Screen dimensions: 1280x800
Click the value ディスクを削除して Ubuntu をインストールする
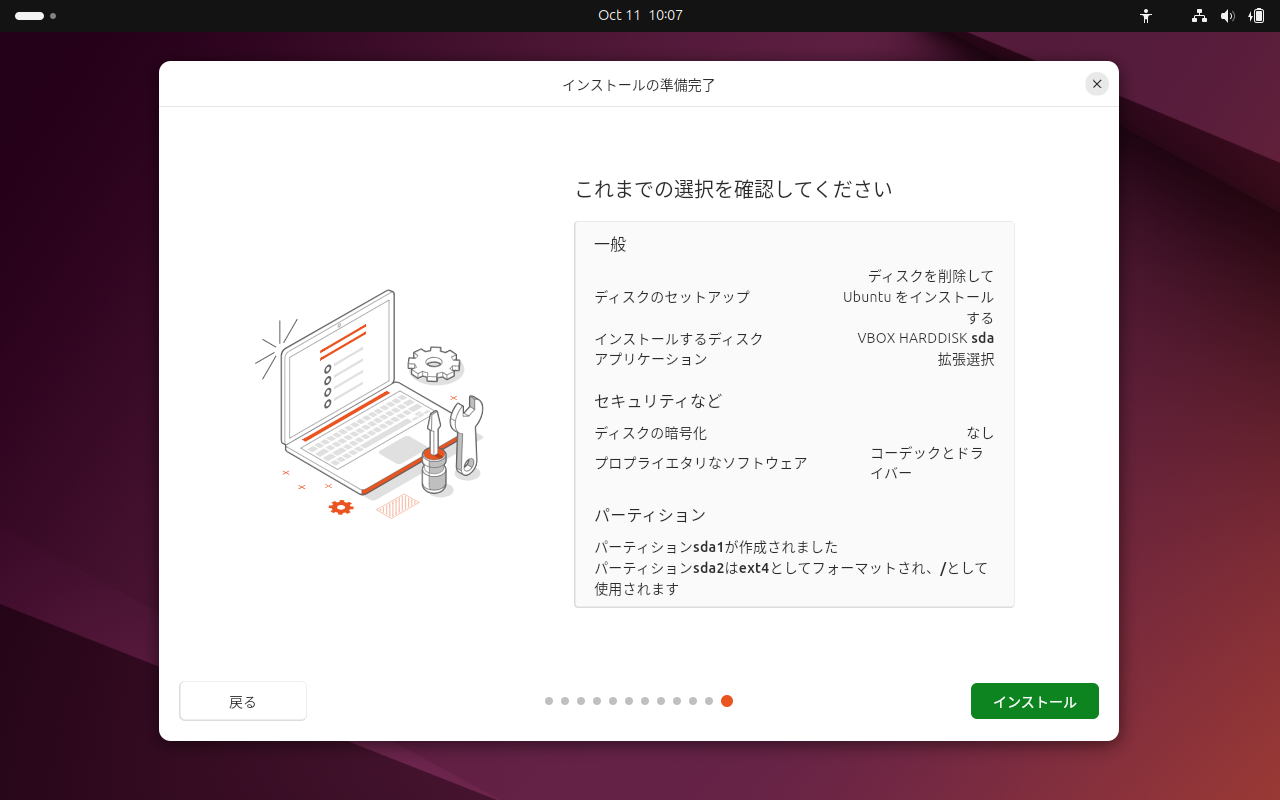click(918, 297)
